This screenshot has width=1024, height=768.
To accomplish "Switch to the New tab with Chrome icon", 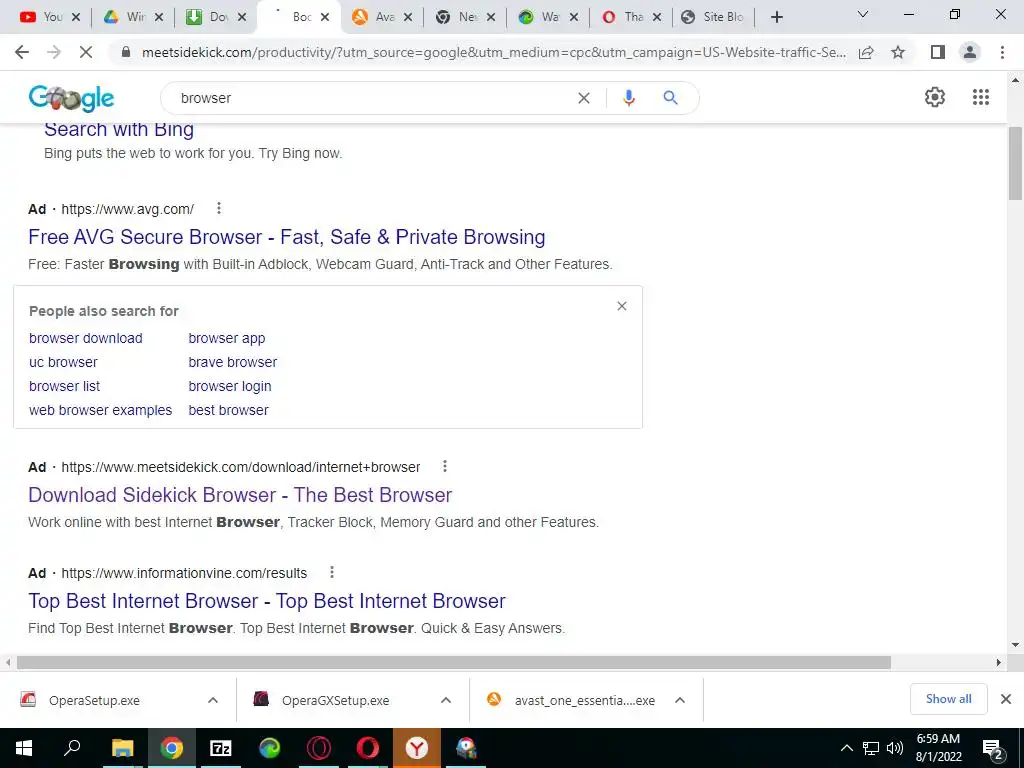I will coord(456,17).
